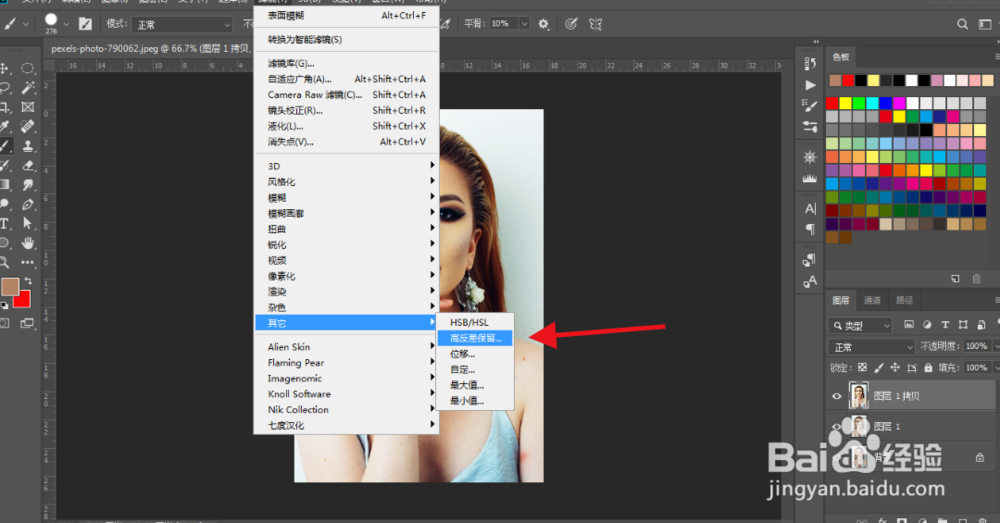
Task: Toggle adjustment layer filter icon
Action: [x=927, y=325]
